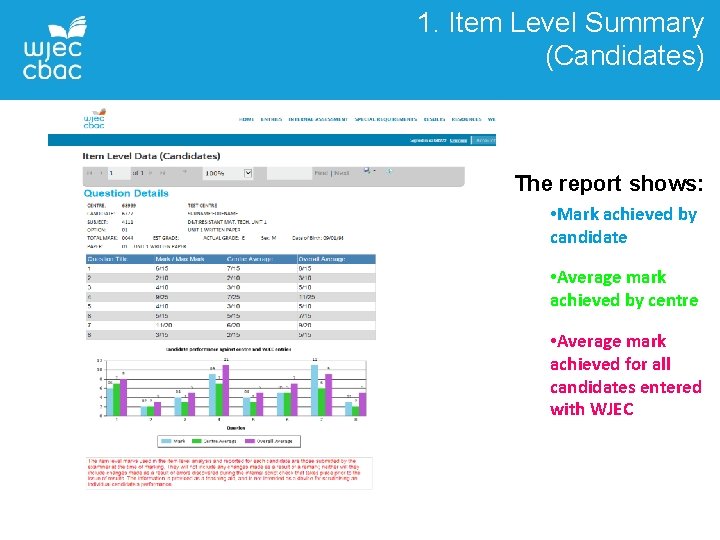Open the SPECIAL REQUIREMENTS navigation item

pos(386,119)
